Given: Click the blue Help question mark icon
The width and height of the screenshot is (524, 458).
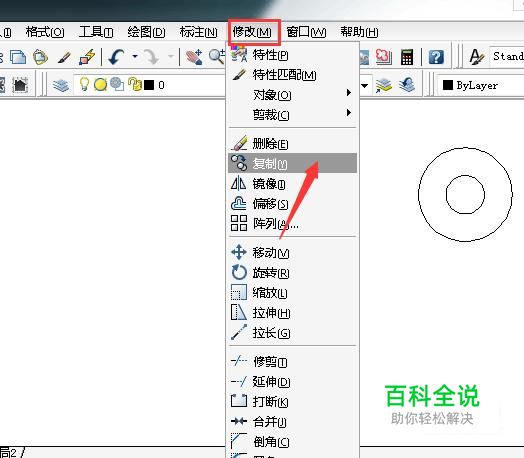Looking at the screenshot, I should click(436, 57).
